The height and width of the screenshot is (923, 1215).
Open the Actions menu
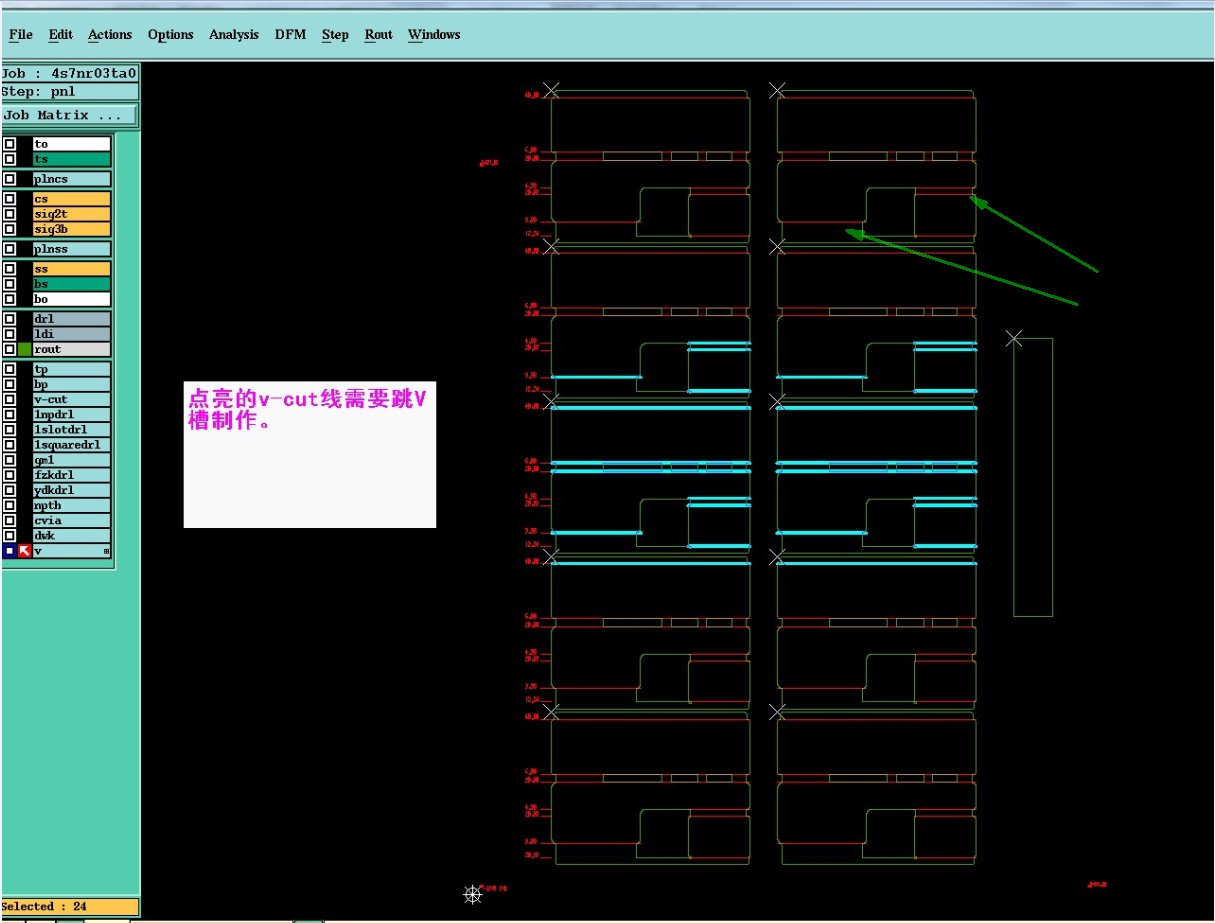(109, 35)
